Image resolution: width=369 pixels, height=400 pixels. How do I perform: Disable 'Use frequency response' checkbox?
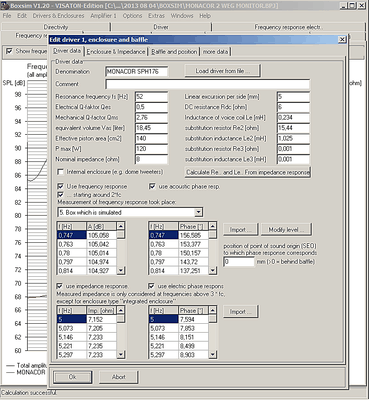[x=60, y=186]
